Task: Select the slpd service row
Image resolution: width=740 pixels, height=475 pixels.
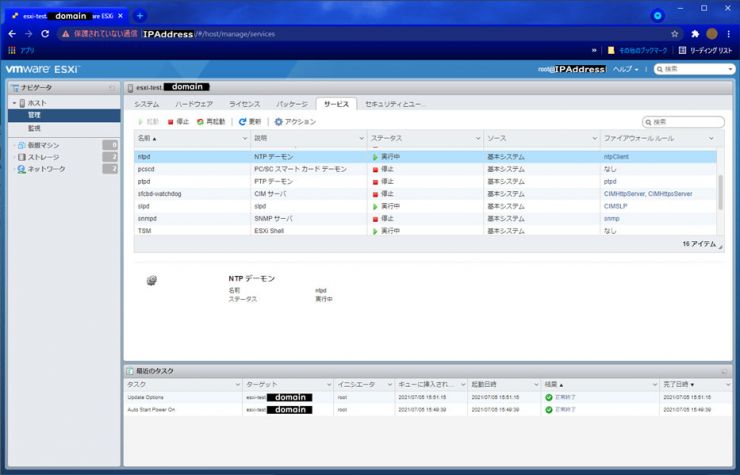Action: pyautogui.click(x=425, y=206)
